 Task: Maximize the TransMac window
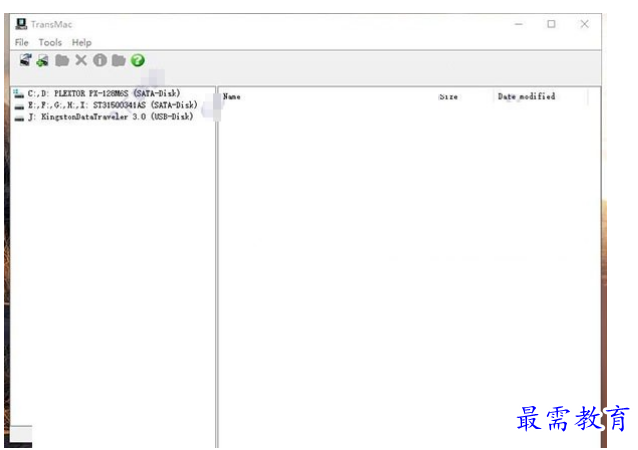coord(551,24)
